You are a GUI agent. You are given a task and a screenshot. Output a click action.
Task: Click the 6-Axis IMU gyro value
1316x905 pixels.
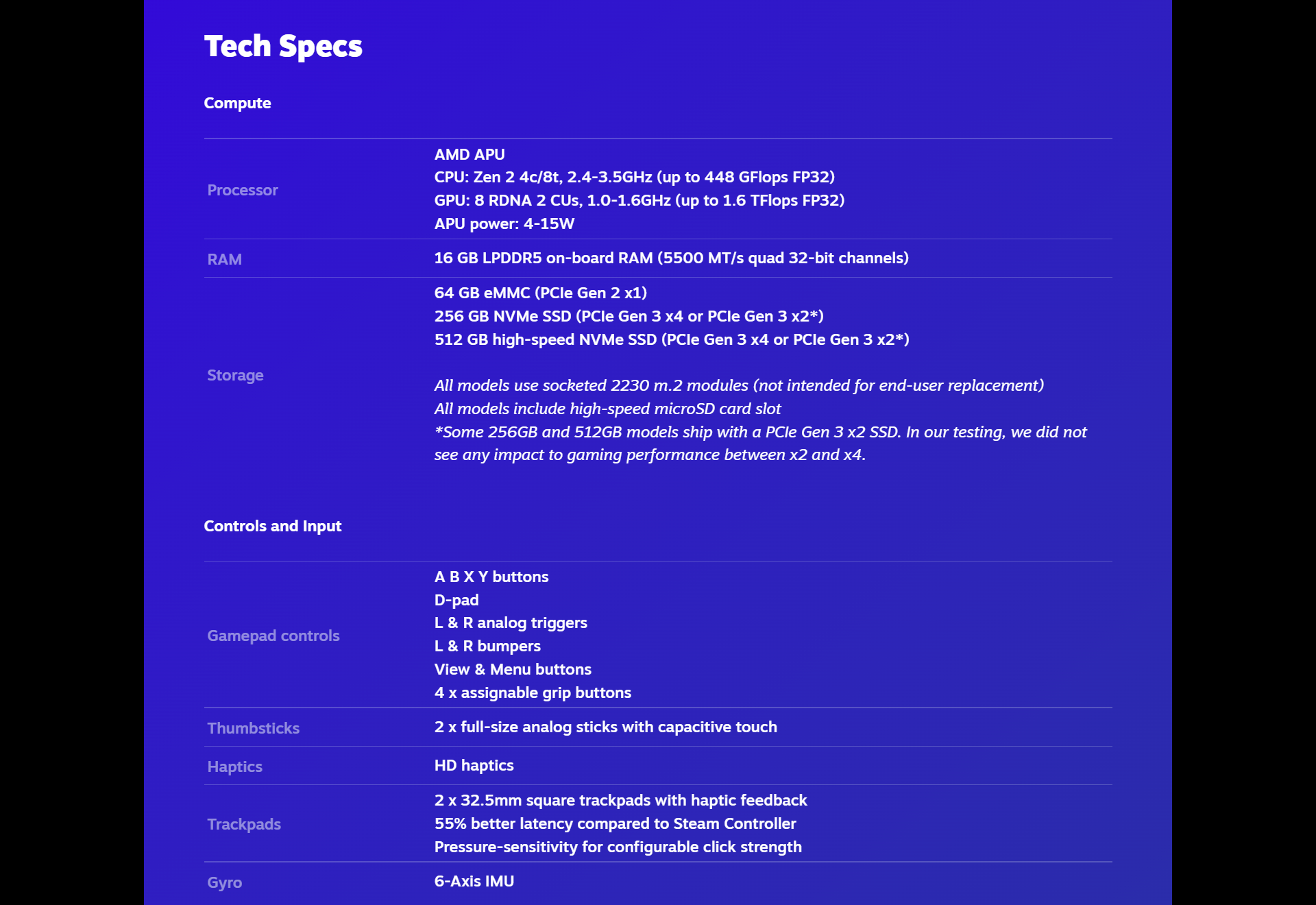(474, 882)
